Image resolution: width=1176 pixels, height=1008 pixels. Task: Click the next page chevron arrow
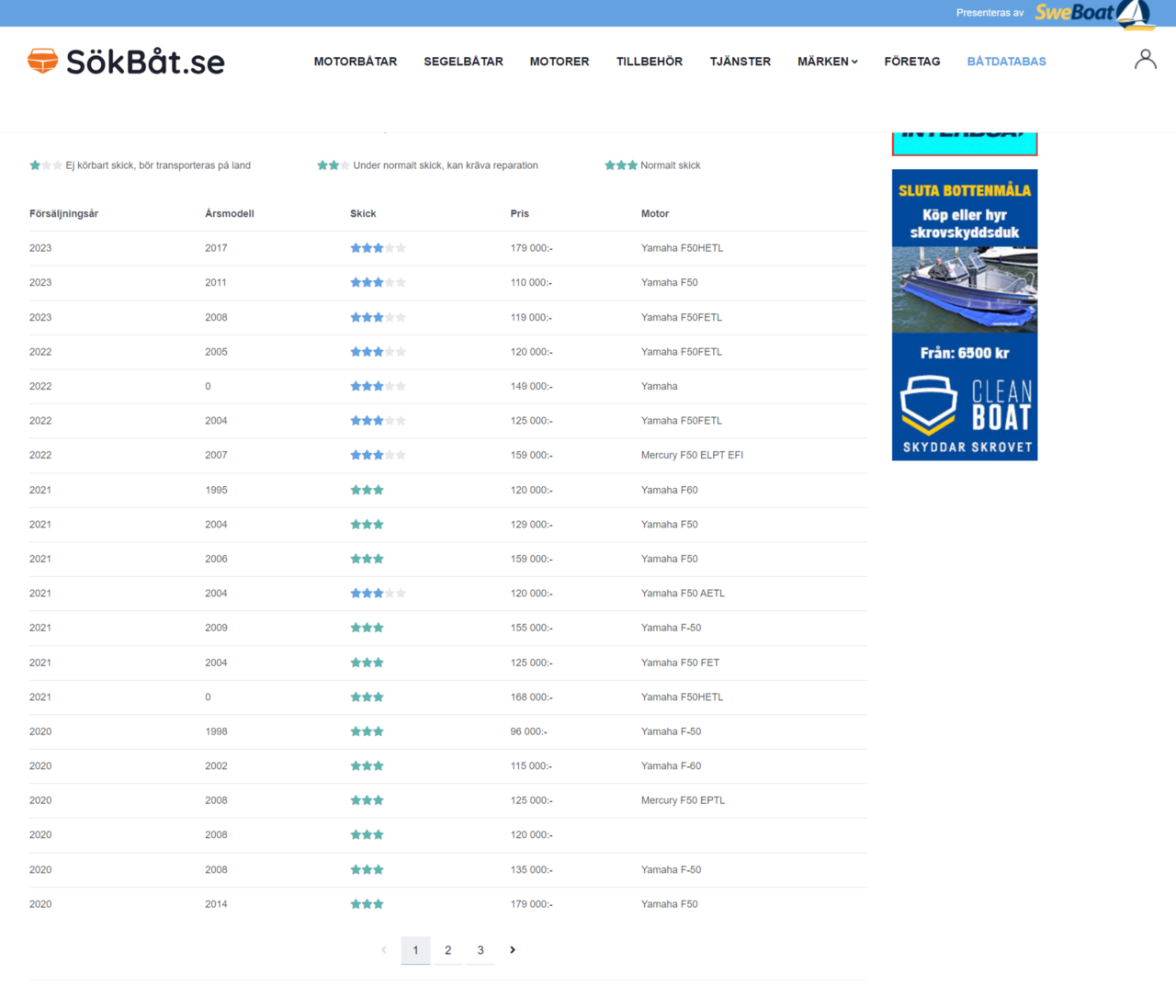513,950
